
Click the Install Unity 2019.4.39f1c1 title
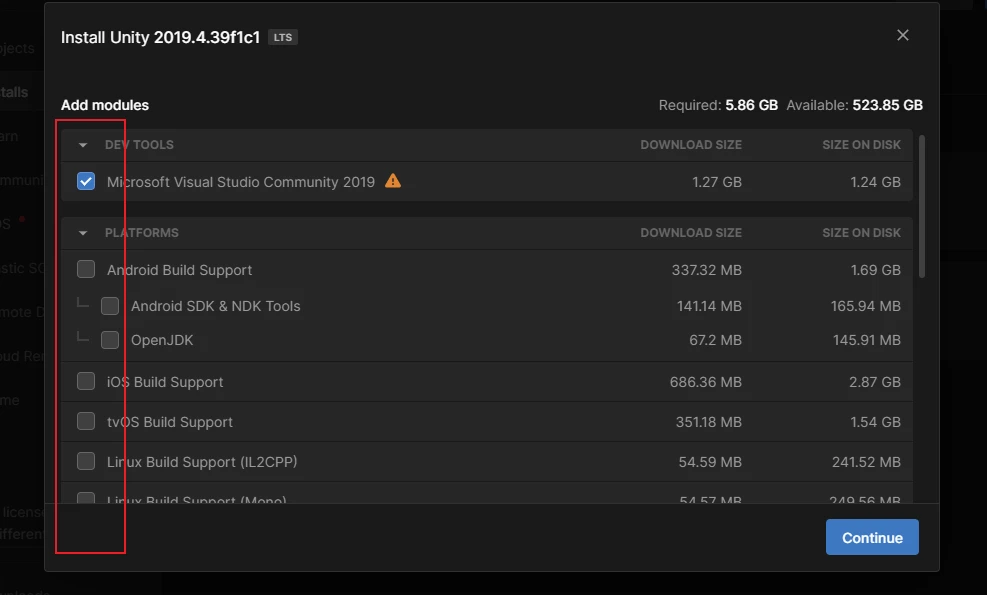[x=160, y=38]
